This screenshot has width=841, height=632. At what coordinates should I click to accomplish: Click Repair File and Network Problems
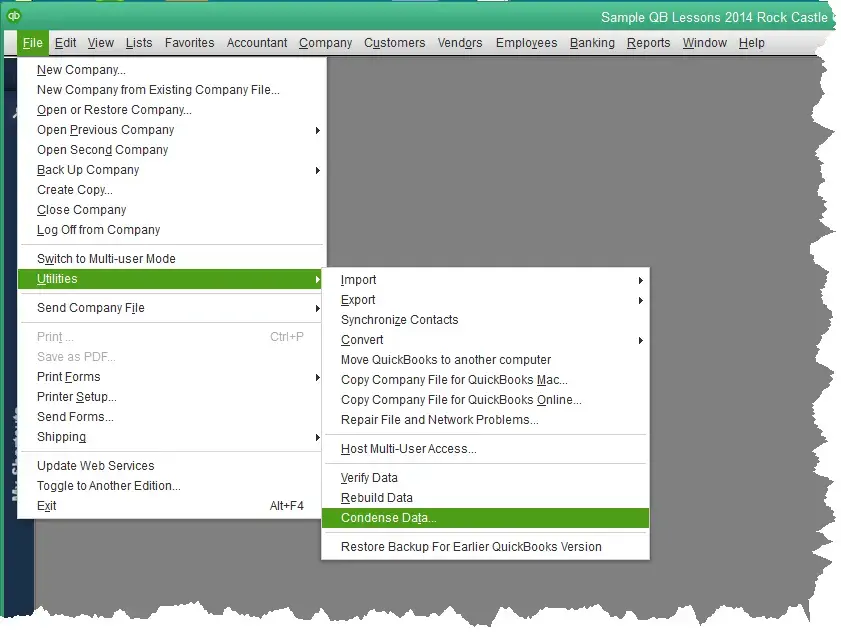pos(439,420)
